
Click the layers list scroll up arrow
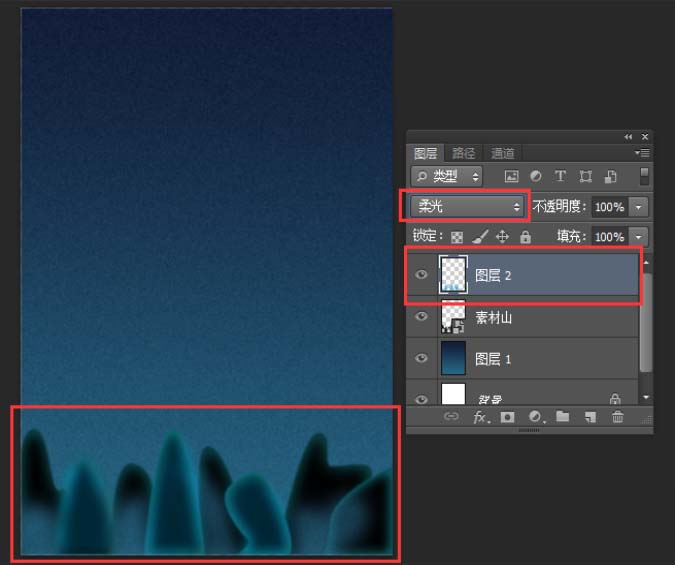coord(646,262)
